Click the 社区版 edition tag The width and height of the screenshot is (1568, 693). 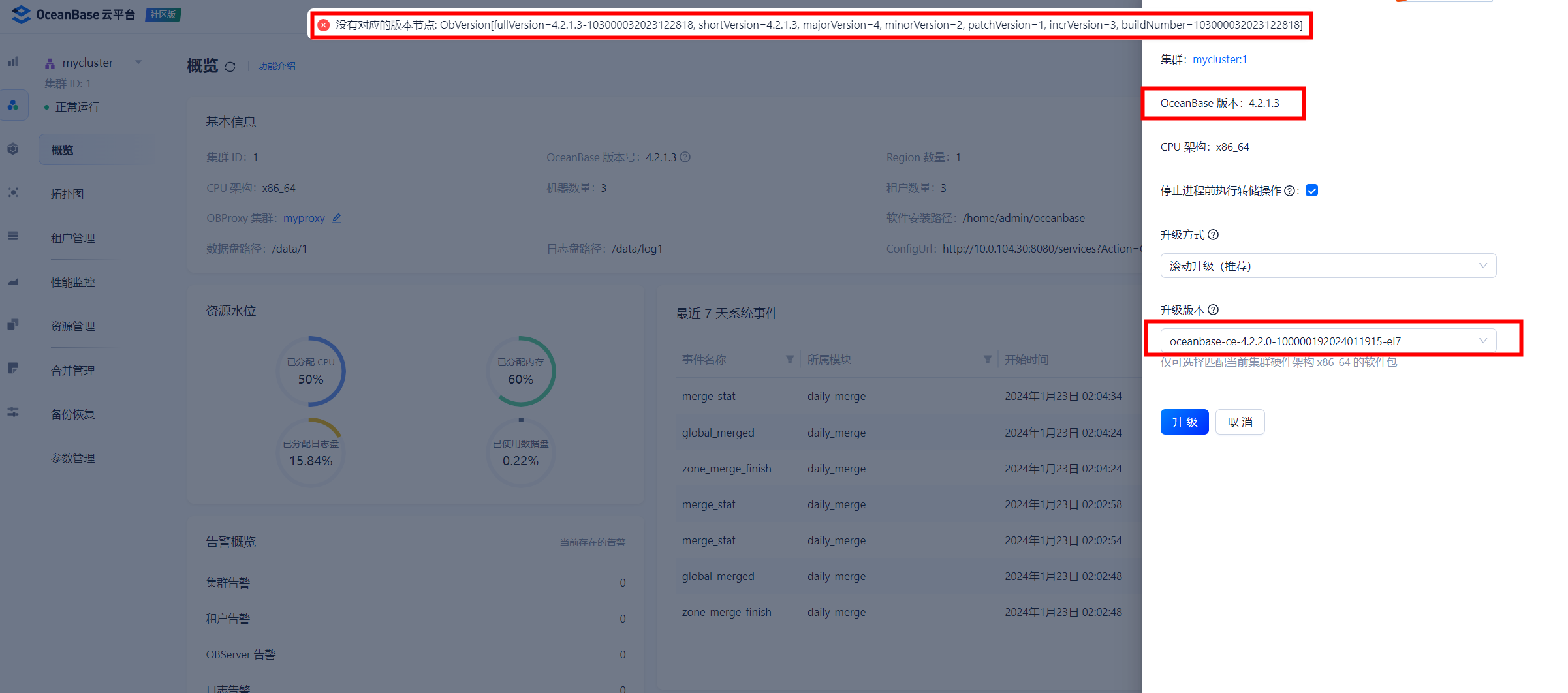tap(163, 14)
